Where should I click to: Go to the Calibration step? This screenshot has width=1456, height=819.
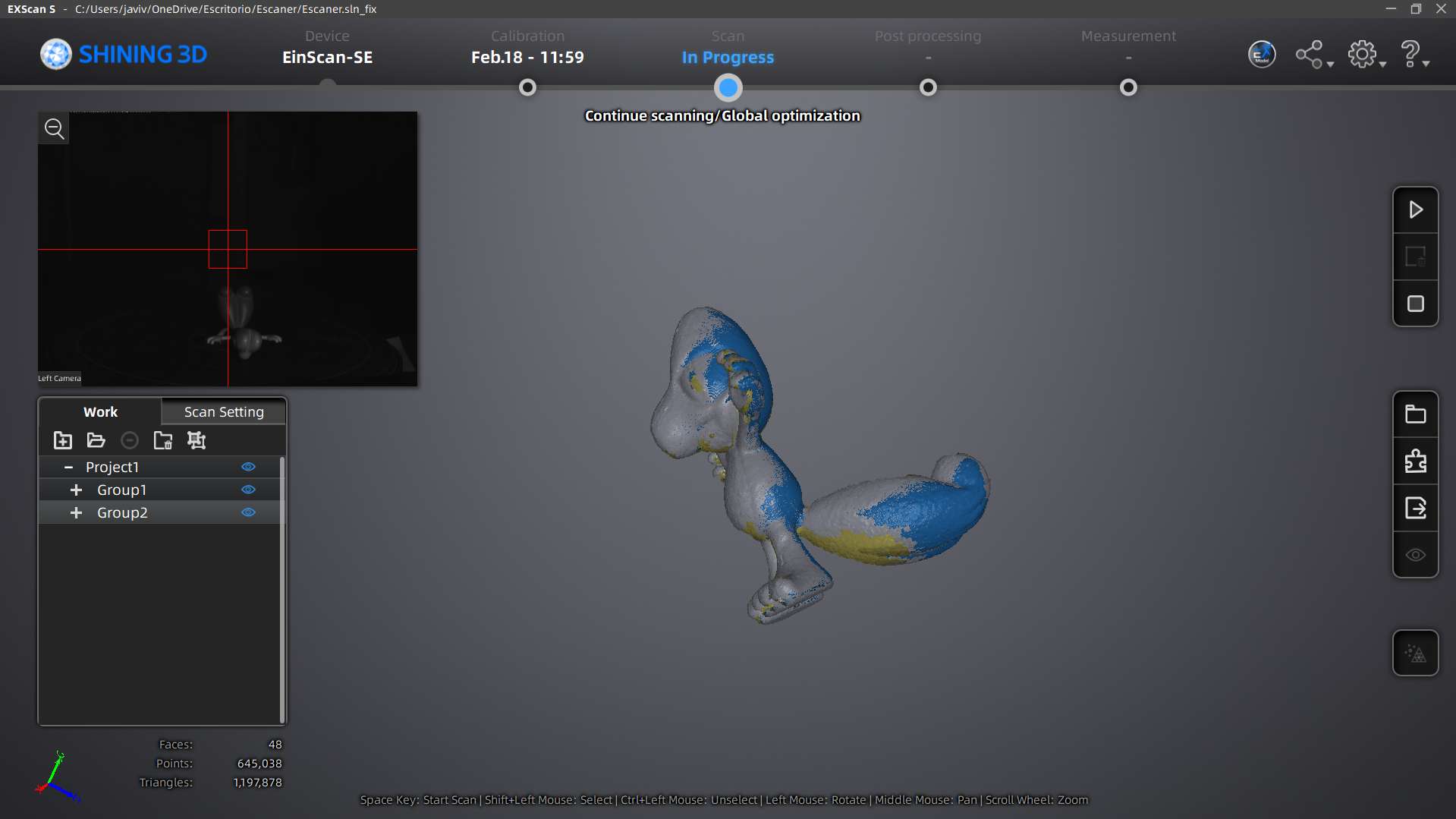coord(527,47)
